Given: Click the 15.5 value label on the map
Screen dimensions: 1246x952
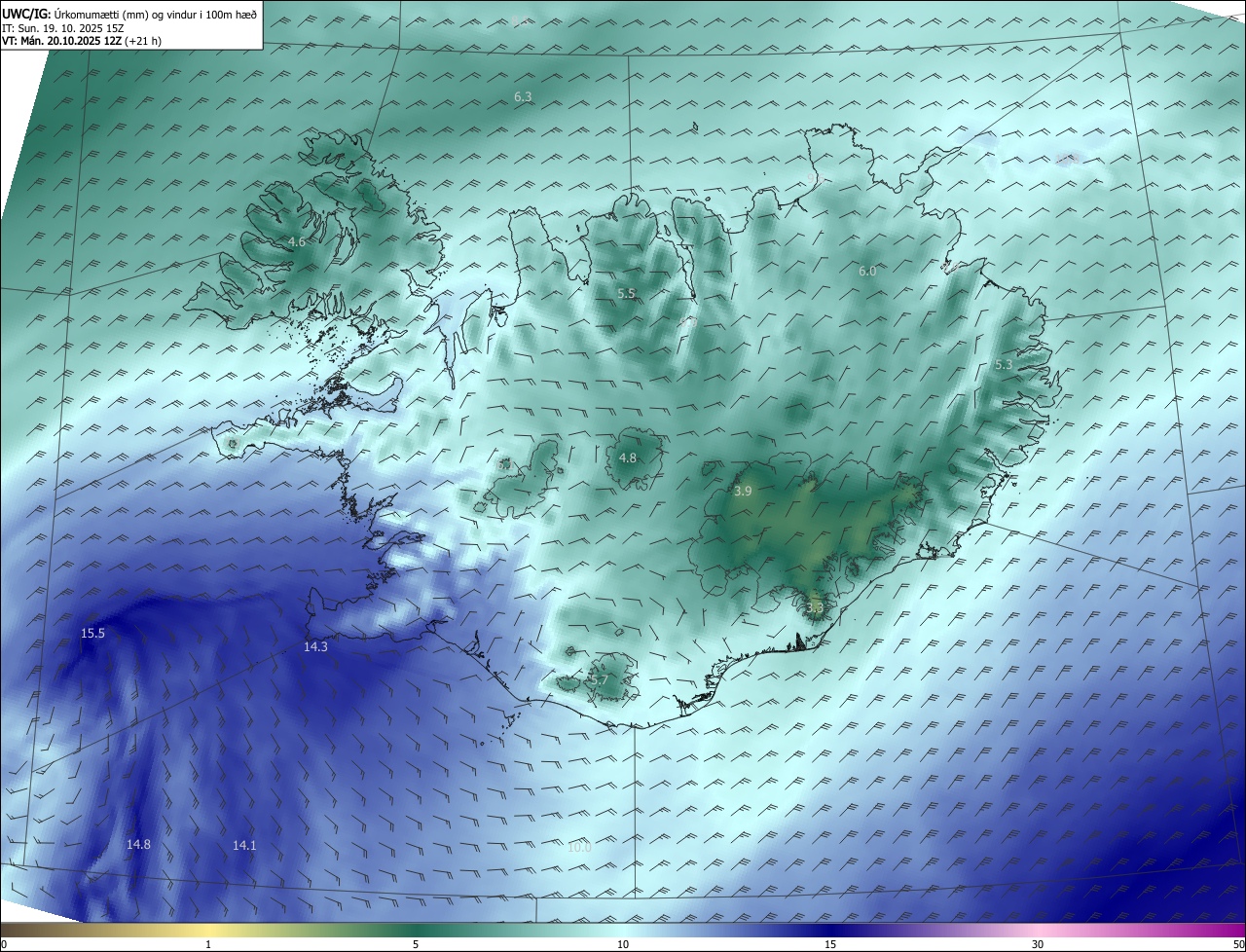Looking at the screenshot, I should coord(92,634).
